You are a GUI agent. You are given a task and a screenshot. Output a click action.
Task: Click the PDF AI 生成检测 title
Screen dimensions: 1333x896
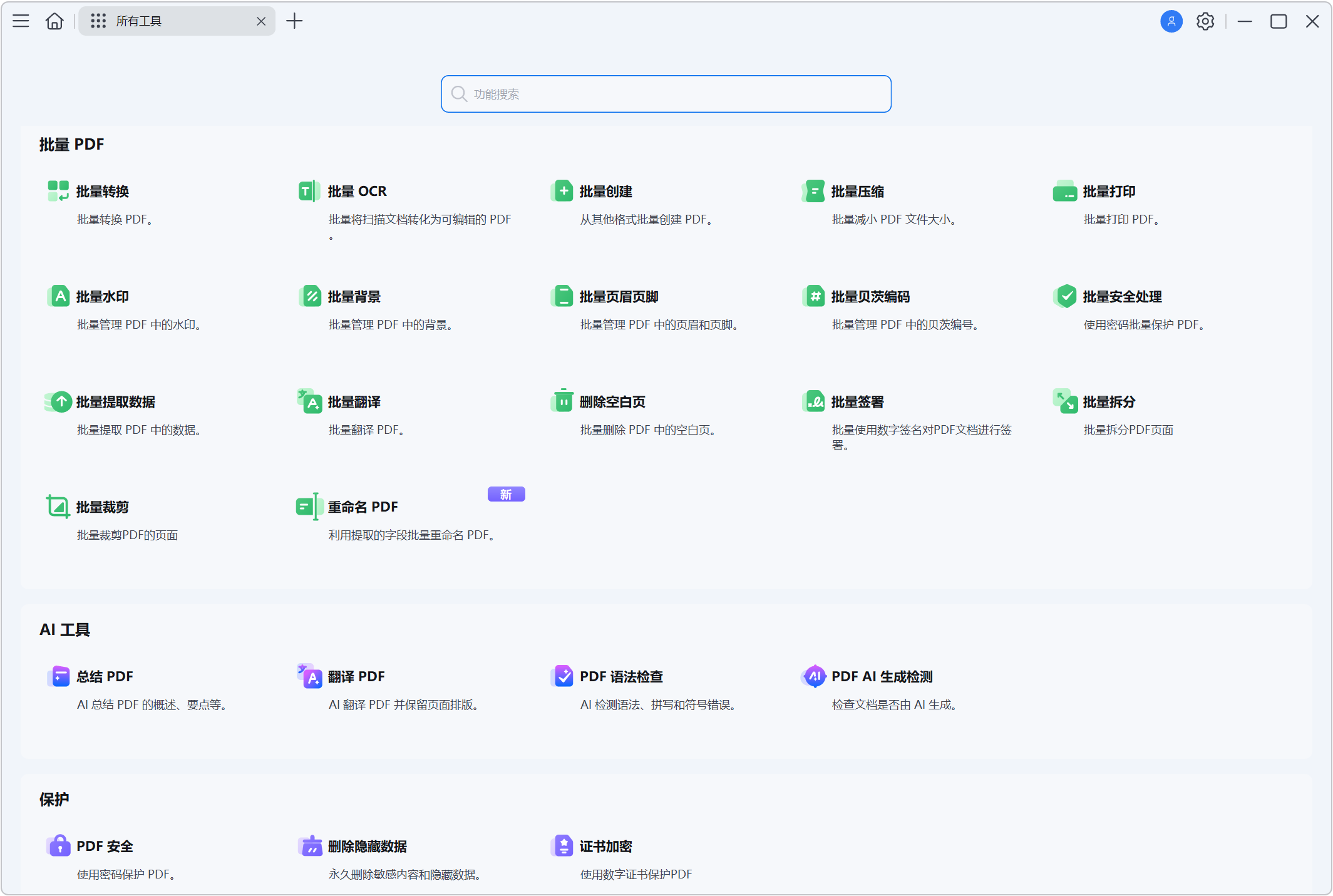click(x=882, y=677)
